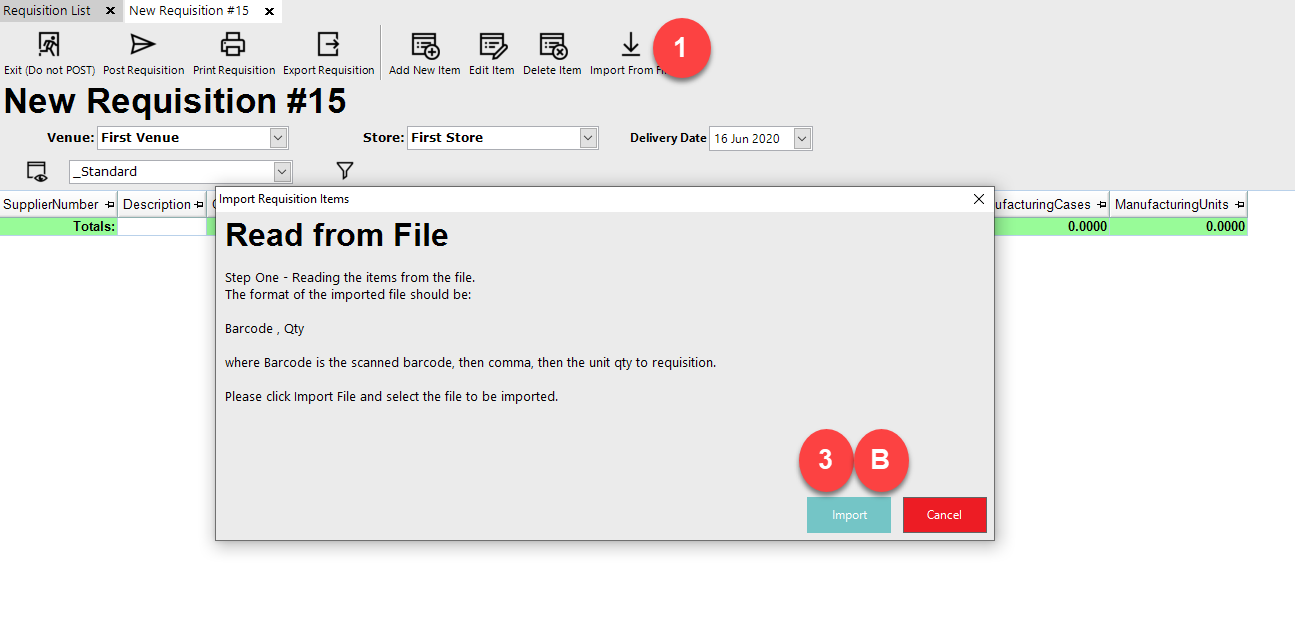This screenshot has width=1295, height=629.
Task: Click the Add New Item icon
Action: (425, 45)
